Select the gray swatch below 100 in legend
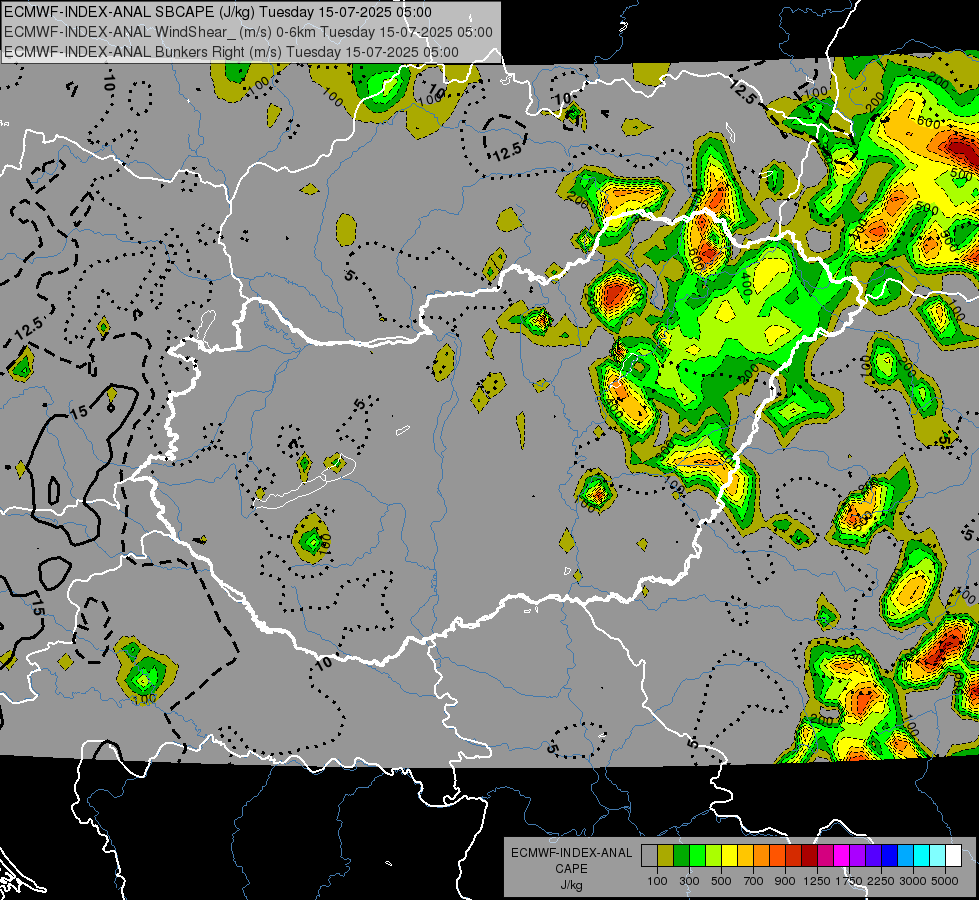The height and width of the screenshot is (900, 979). (x=649, y=855)
